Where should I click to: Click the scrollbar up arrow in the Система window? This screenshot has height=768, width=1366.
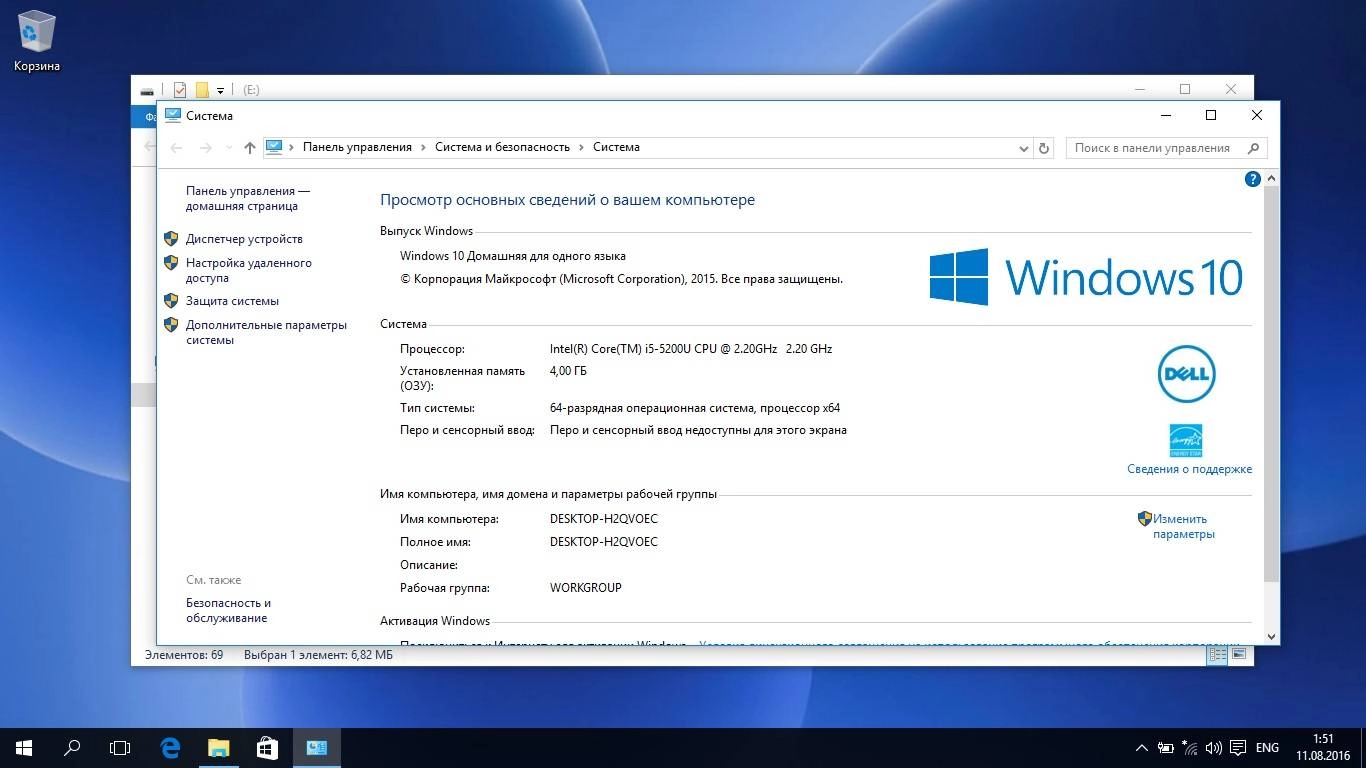point(1272,178)
